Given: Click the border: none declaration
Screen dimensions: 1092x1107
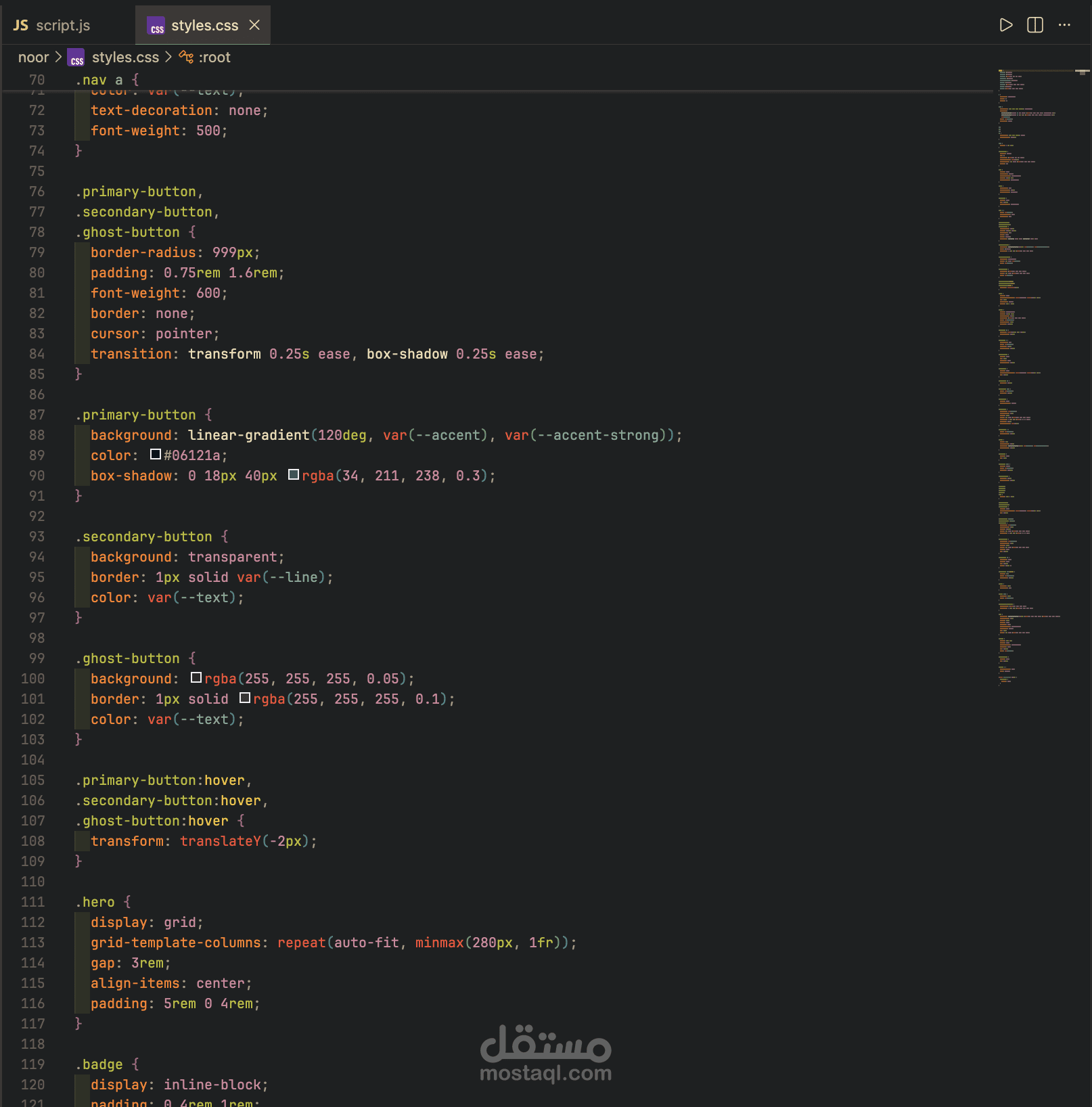Looking at the screenshot, I should 143,313.
